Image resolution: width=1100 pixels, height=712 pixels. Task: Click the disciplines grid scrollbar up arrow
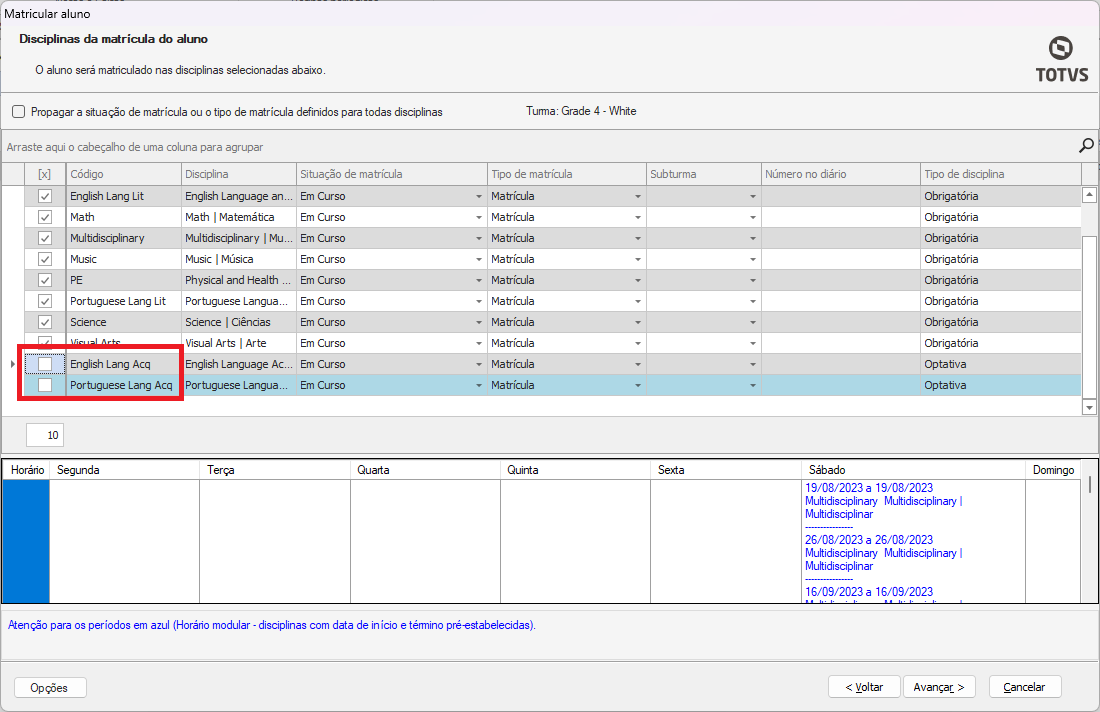click(1089, 195)
